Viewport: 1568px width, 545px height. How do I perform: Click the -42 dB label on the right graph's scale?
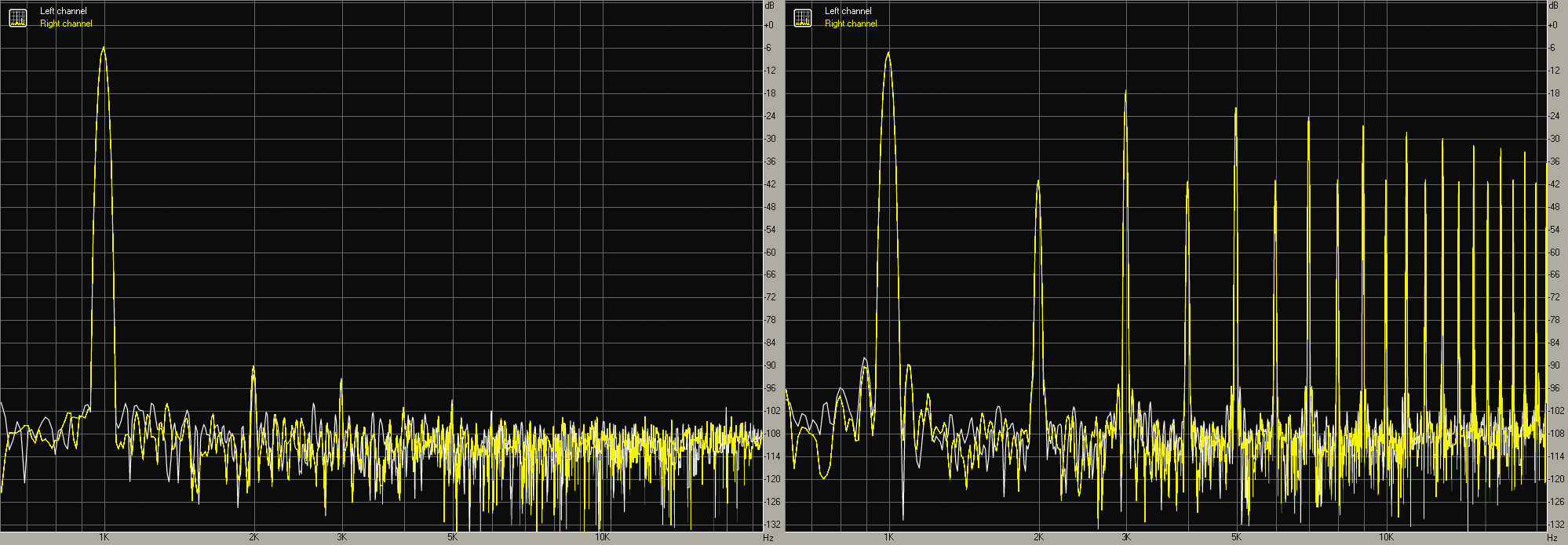tap(1555, 184)
